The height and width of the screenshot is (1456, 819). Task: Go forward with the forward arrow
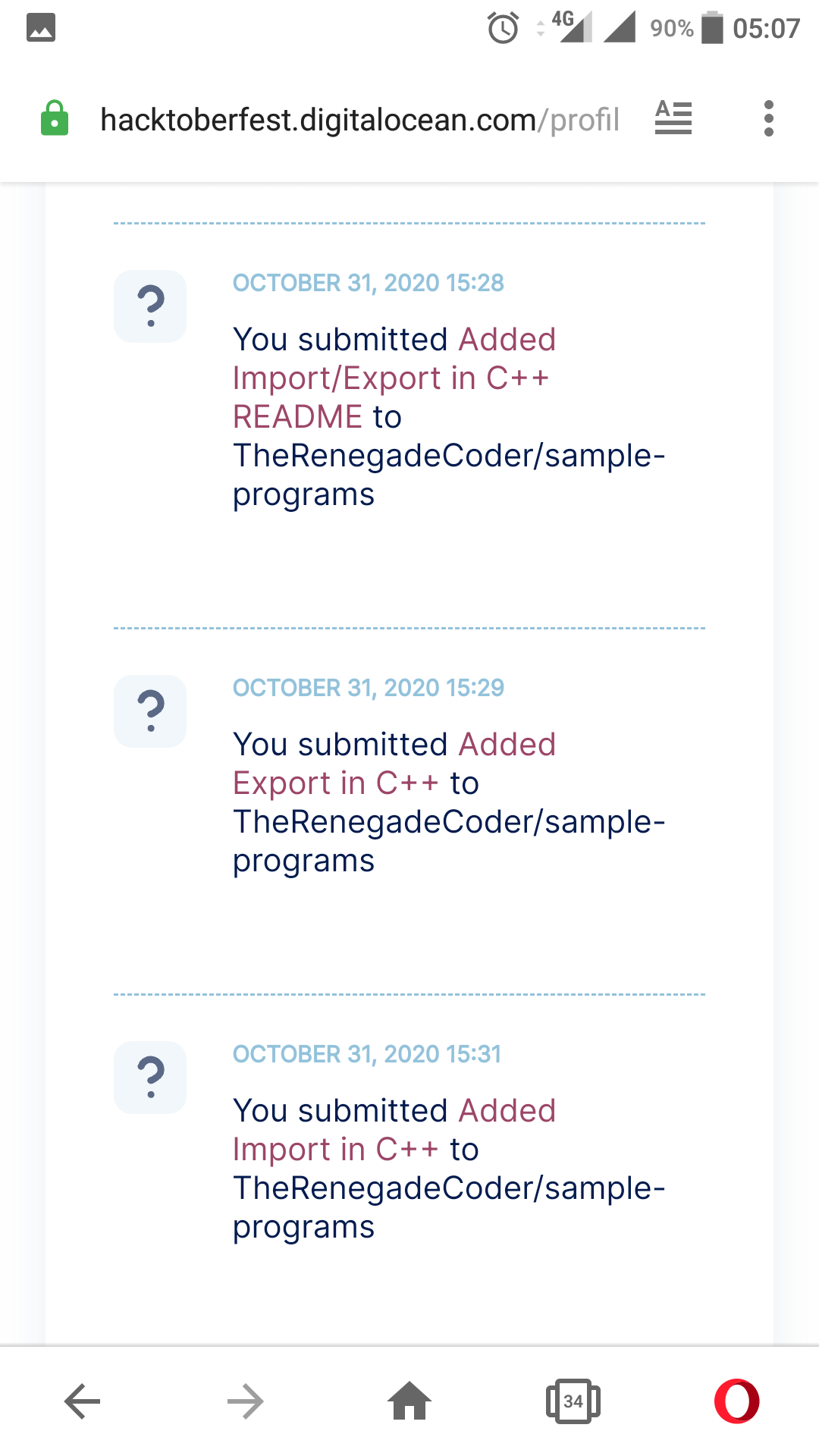coord(246,1401)
